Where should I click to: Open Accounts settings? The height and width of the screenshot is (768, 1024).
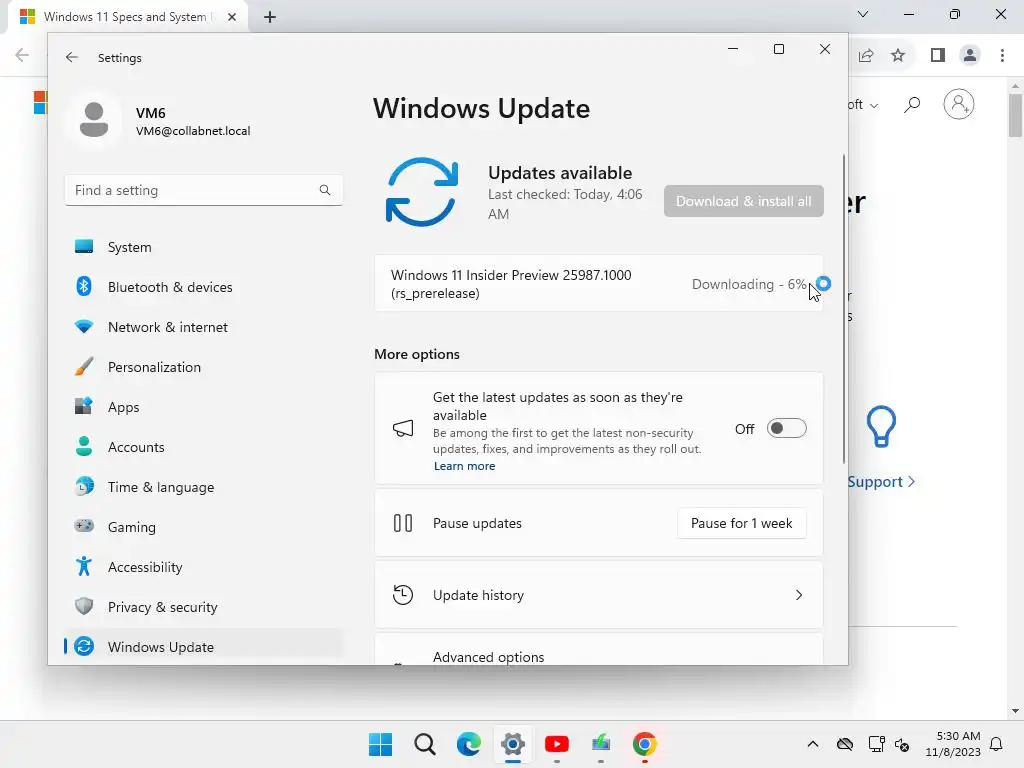[203, 447]
